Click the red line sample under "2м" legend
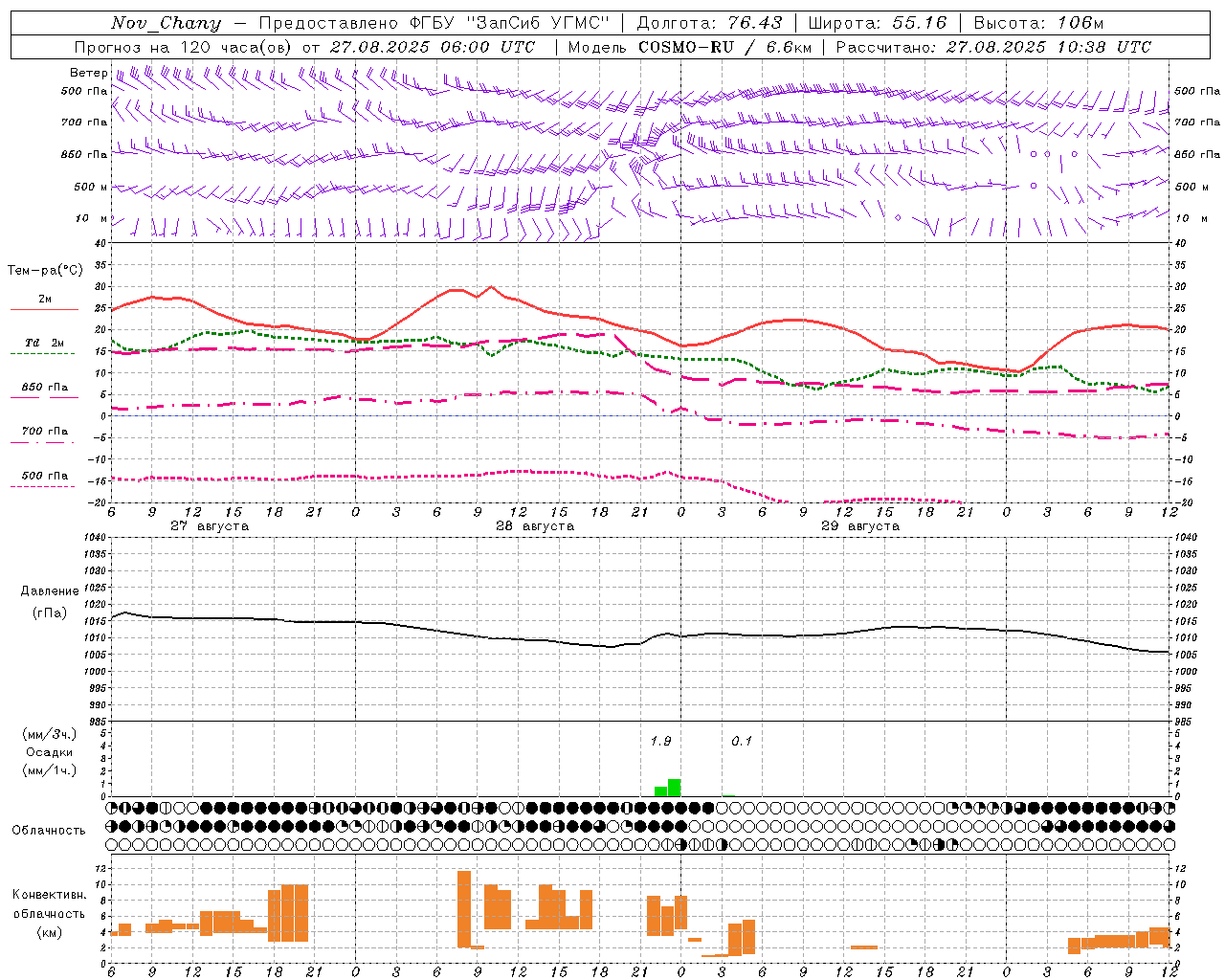The image size is (1225, 980). pyautogui.click(x=44, y=309)
